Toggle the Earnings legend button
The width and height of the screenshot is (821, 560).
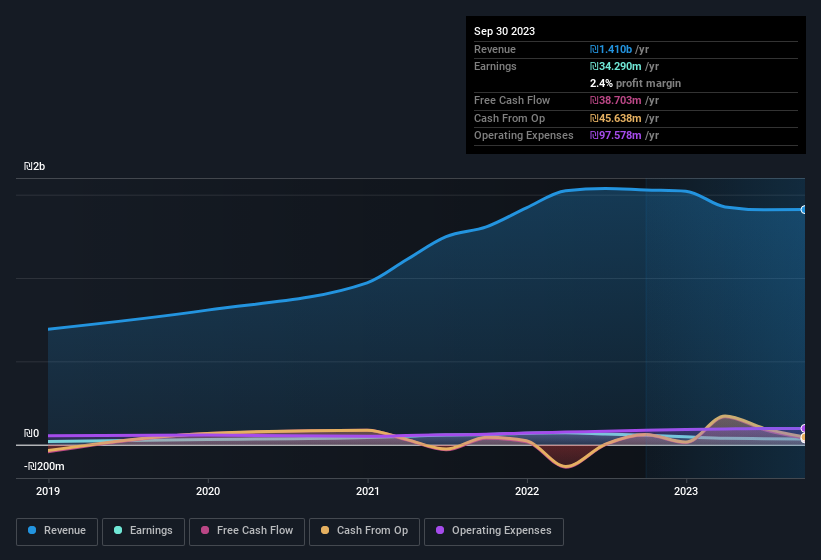pyautogui.click(x=143, y=531)
